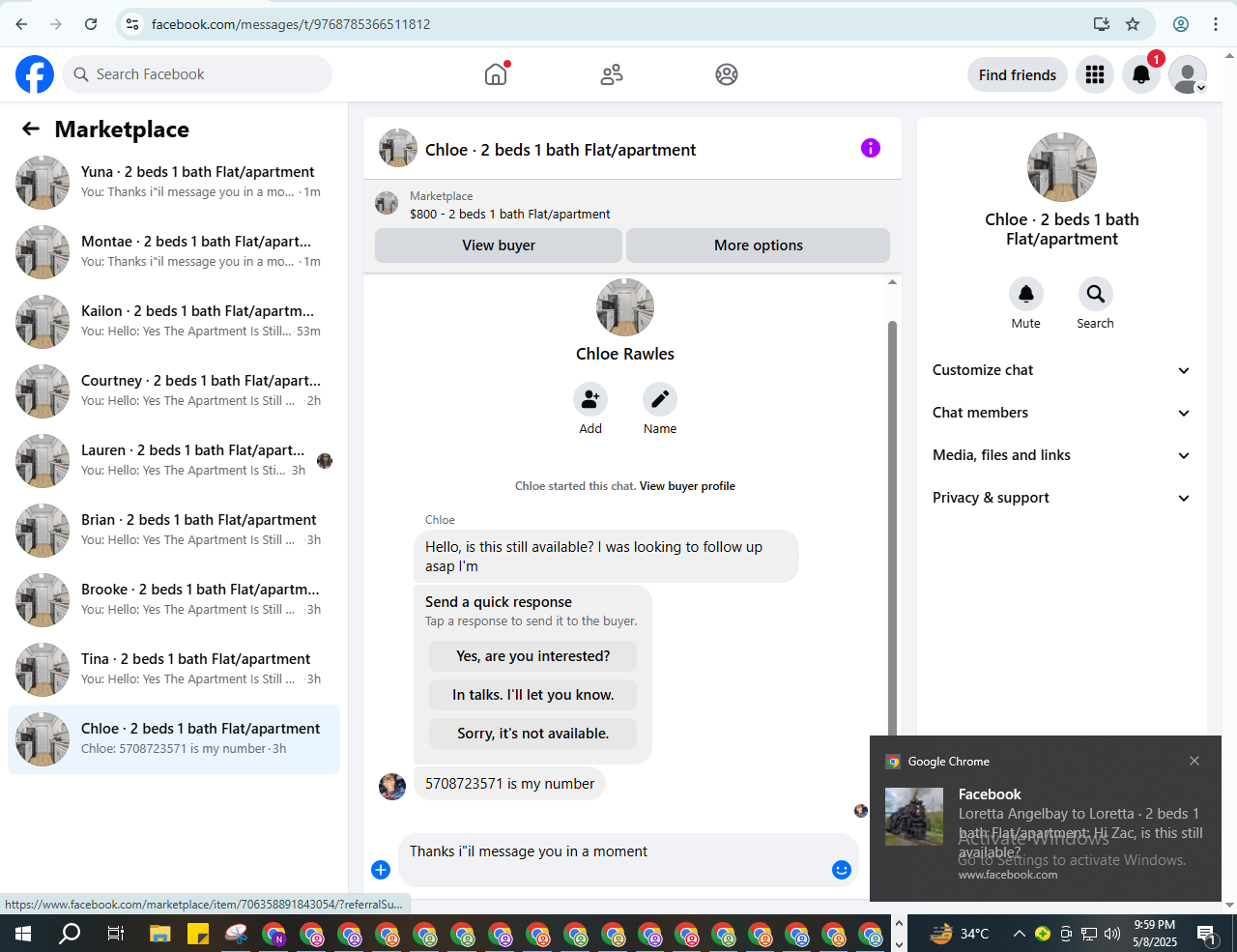This screenshot has height=952, width=1237.
Task: Open the Marketplace listing thumbnail in chat header
Action: (387, 203)
